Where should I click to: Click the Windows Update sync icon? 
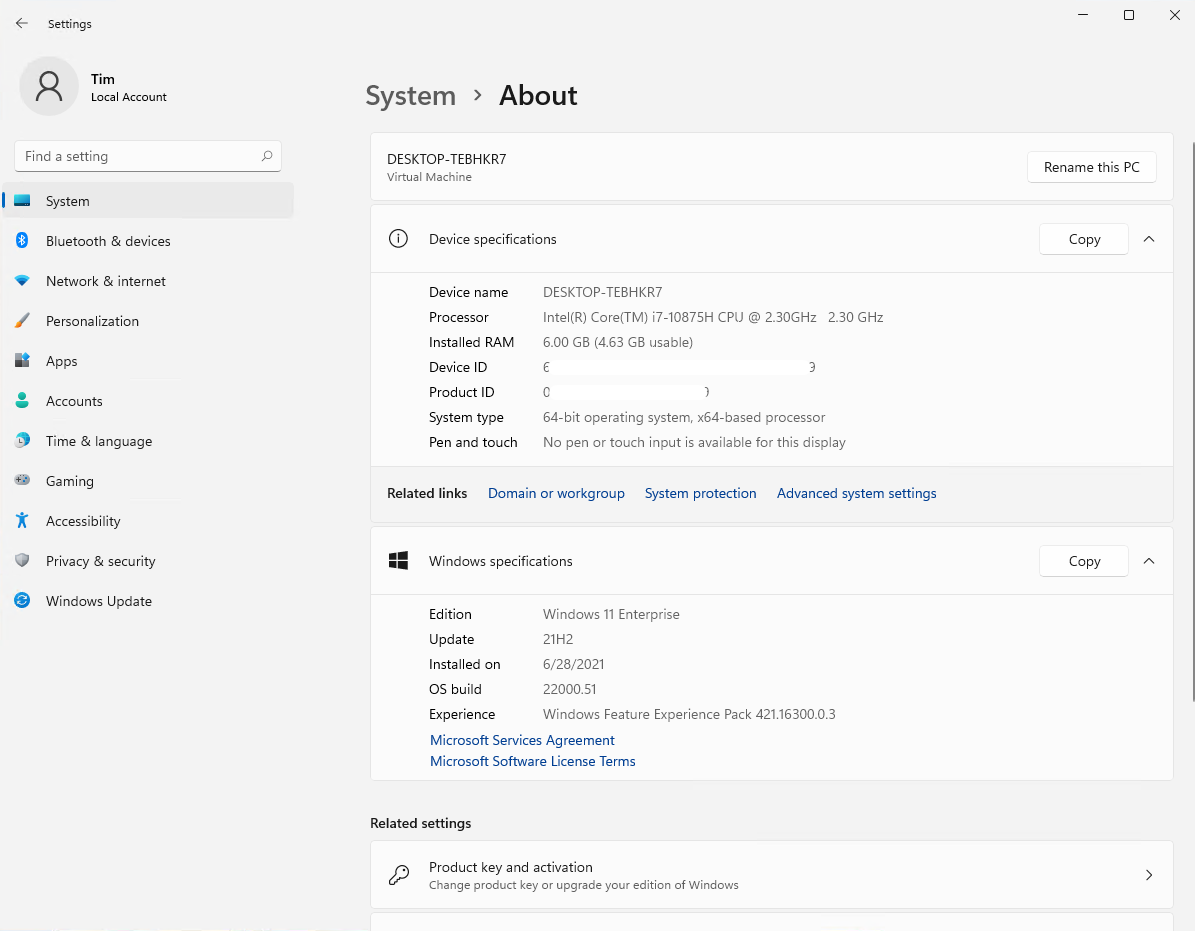22,601
